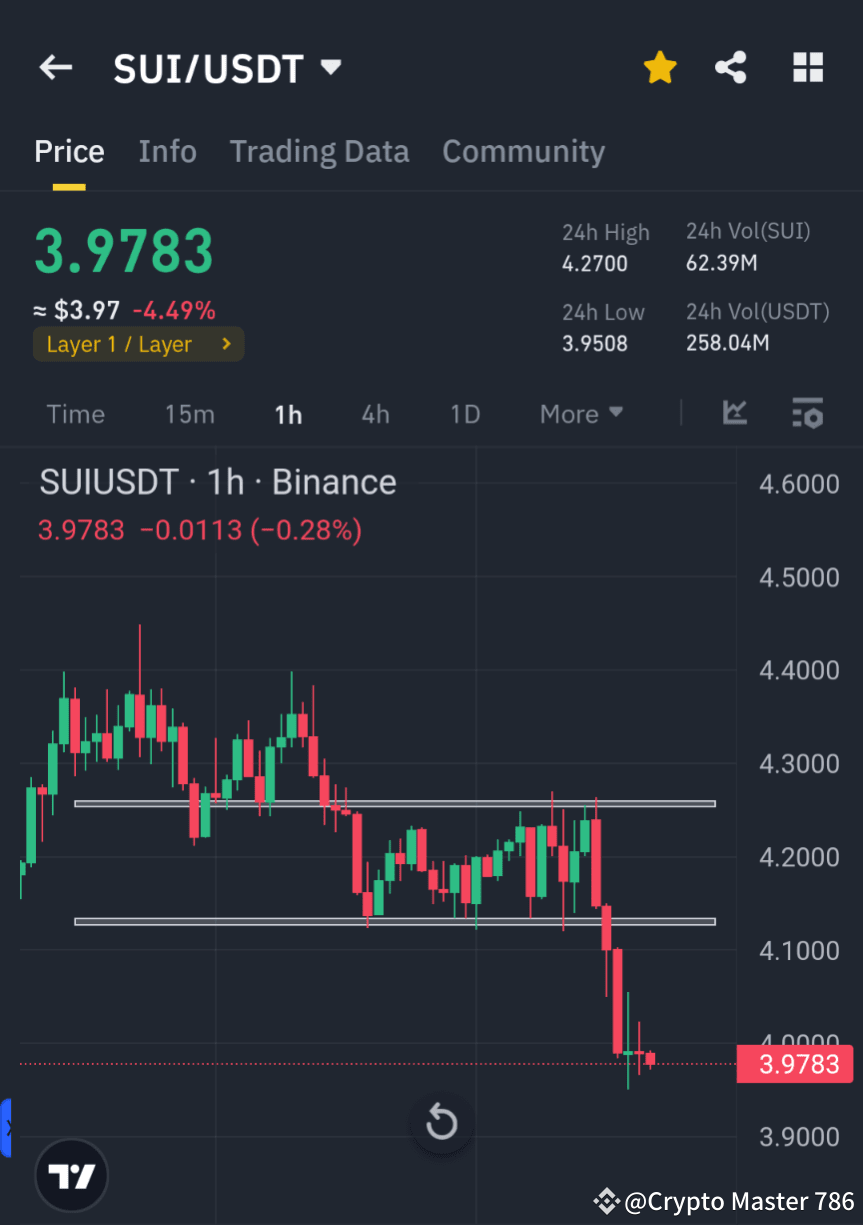
Task: Open the share icon
Action: click(x=731, y=67)
